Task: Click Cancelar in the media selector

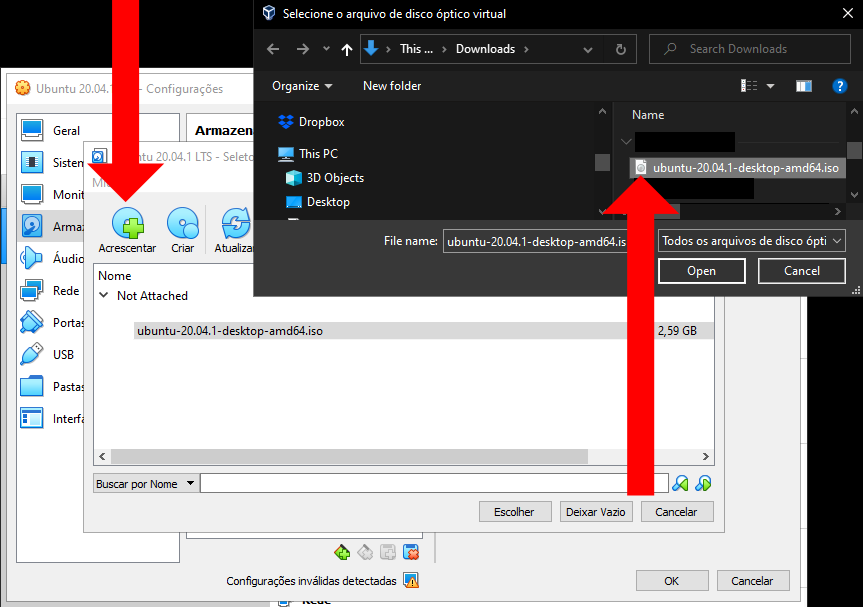Action: 676,512
